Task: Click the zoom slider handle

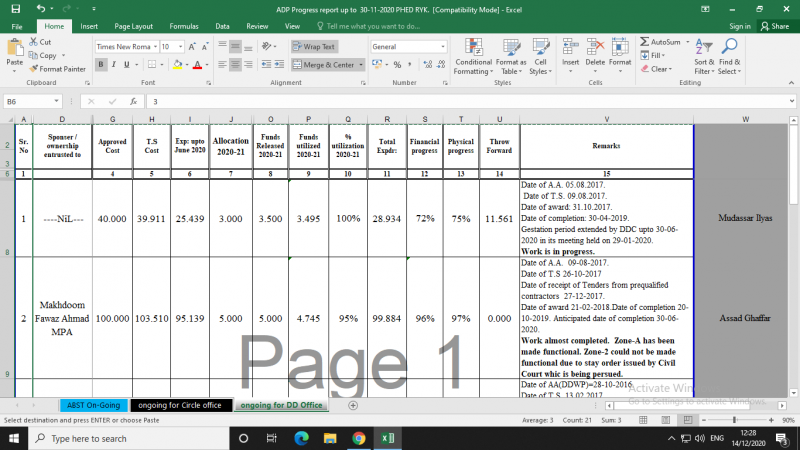Action: point(735,420)
